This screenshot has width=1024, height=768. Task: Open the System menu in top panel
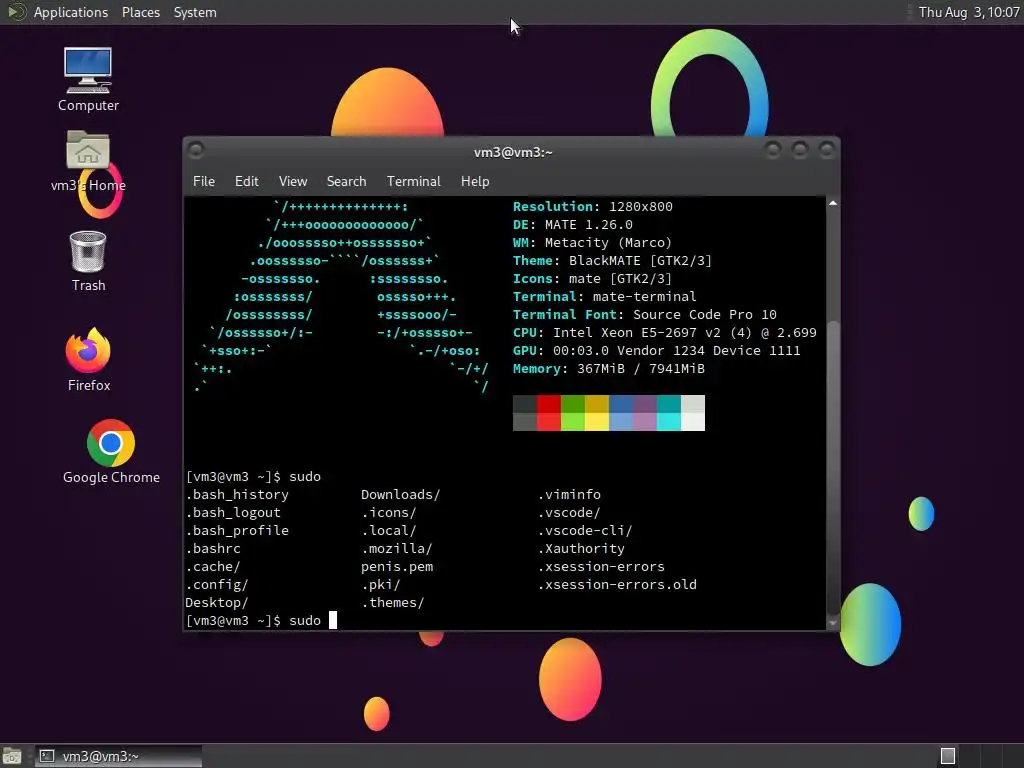[x=195, y=12]
